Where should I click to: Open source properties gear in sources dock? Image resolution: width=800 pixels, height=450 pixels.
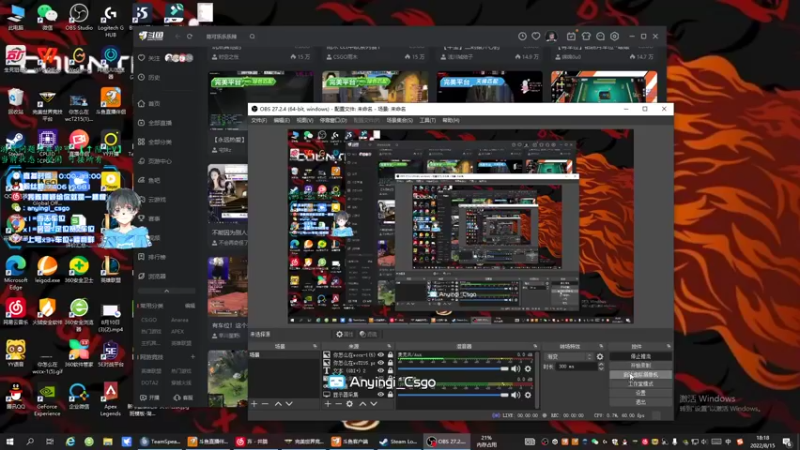(349, 404)
